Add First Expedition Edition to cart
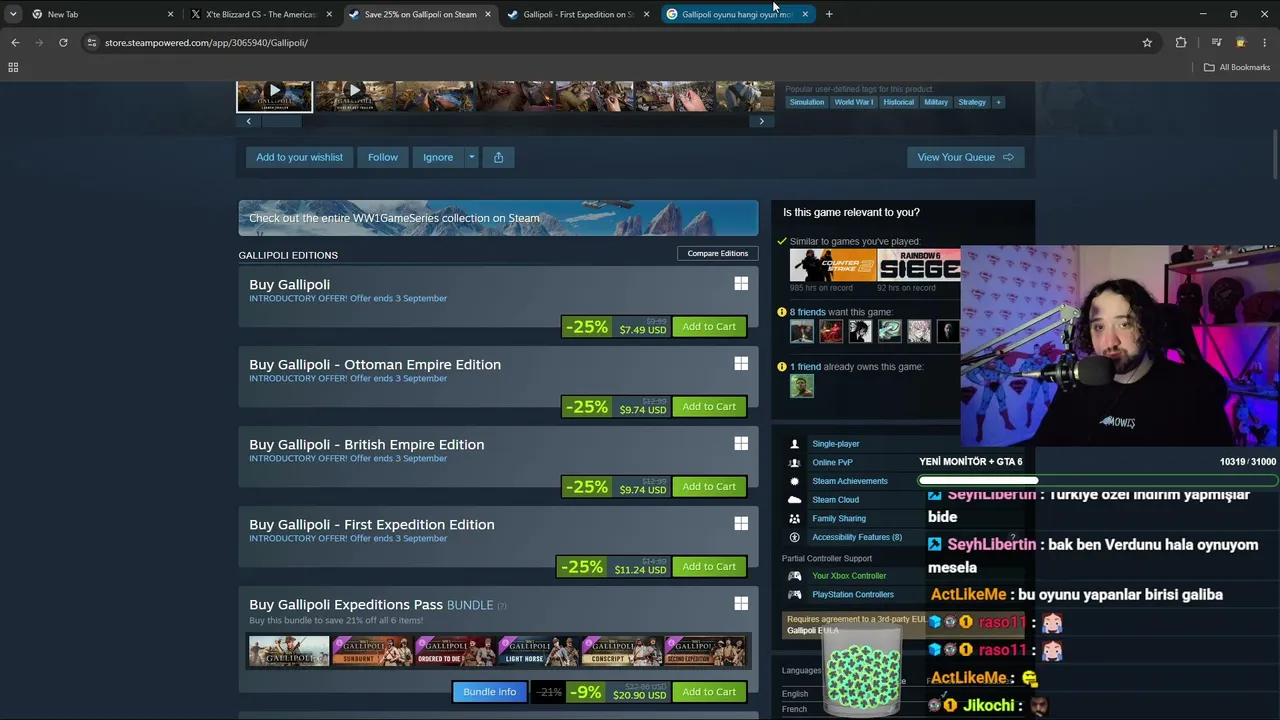The height and width of the screenshot is (720, 1280). (x=709, y=566)
